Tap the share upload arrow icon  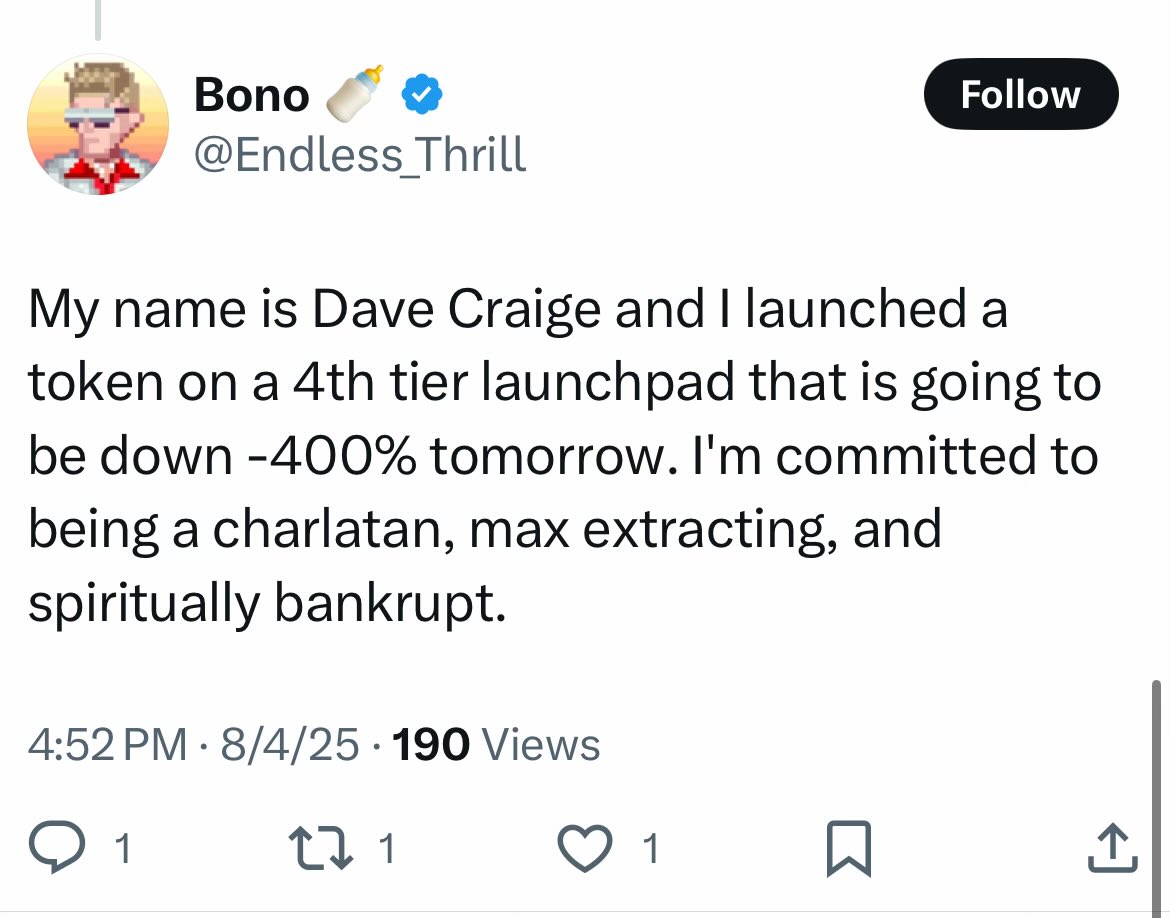1113,847
